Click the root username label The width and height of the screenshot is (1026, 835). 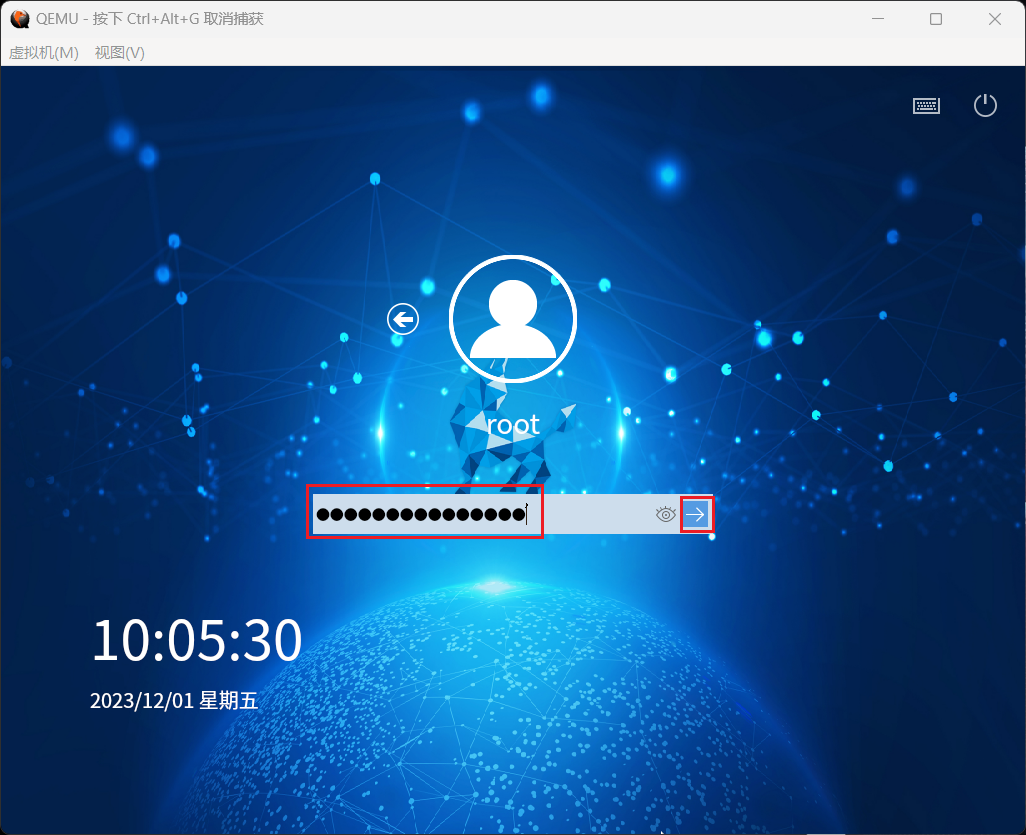513,425
